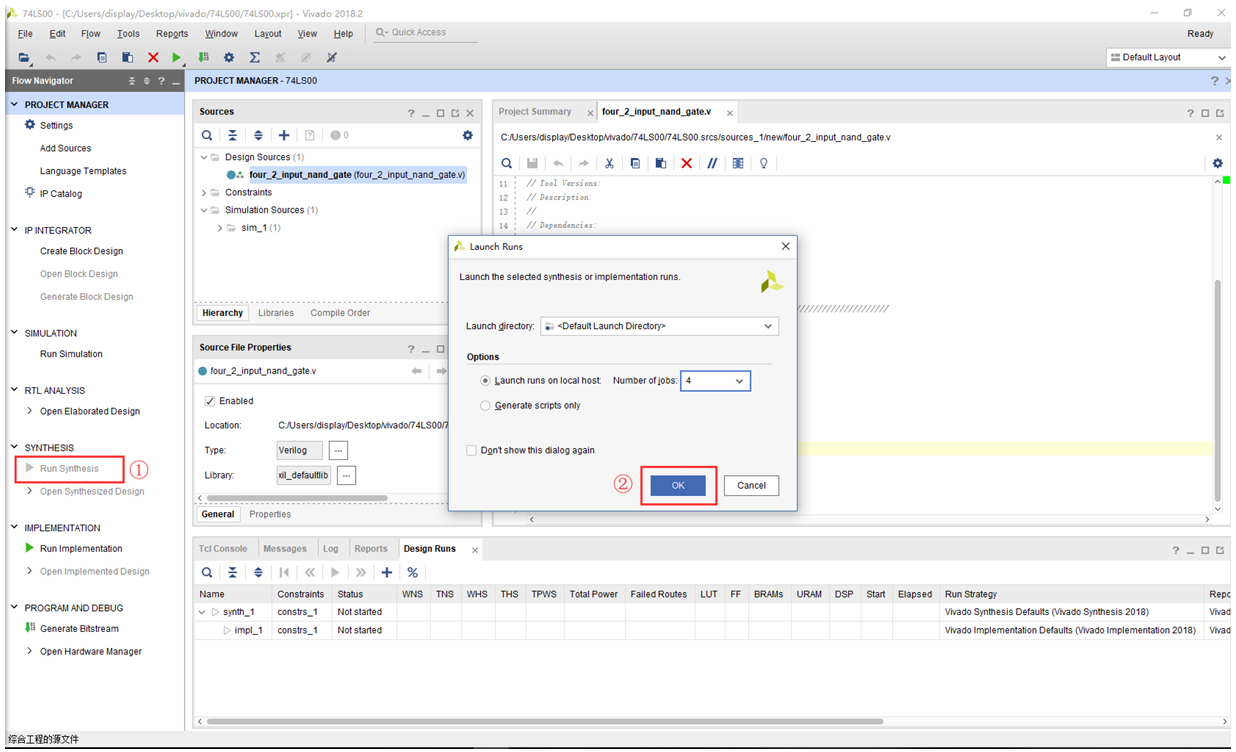Expand all in the Sources panel
1236x752 pixels.
tap(258, 135)
